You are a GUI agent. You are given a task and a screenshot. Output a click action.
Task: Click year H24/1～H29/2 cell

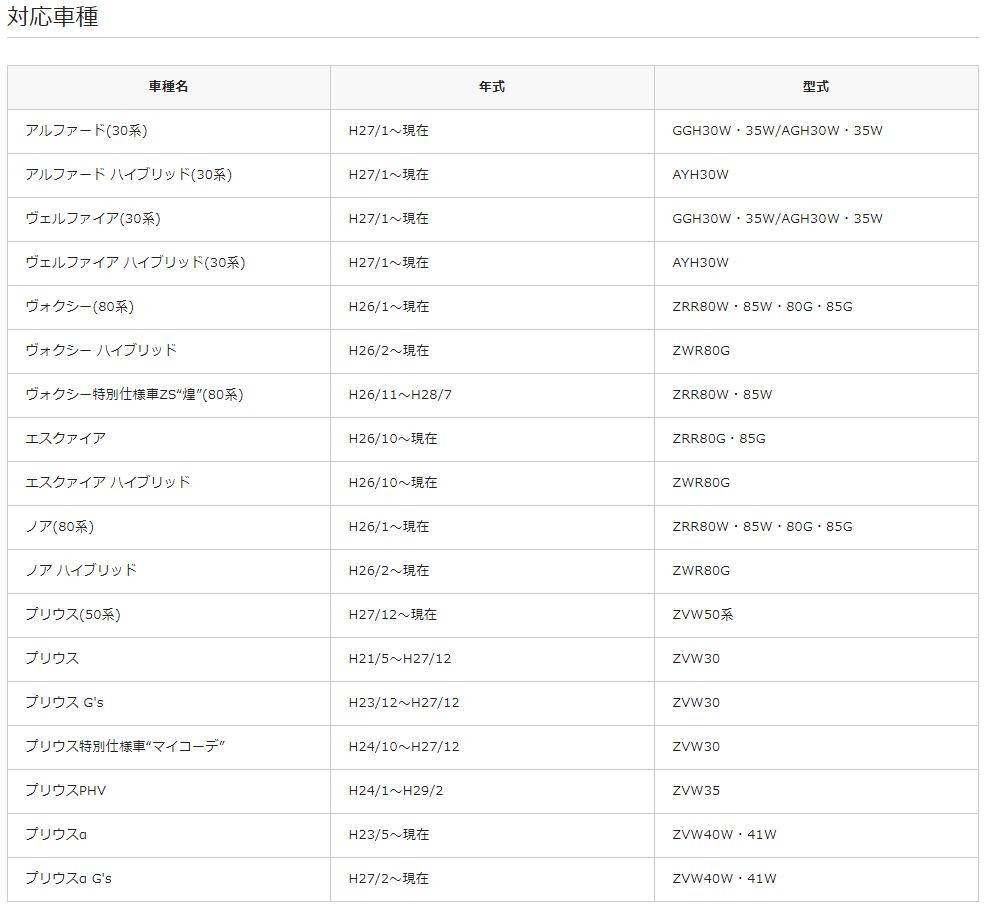[492, 790]
